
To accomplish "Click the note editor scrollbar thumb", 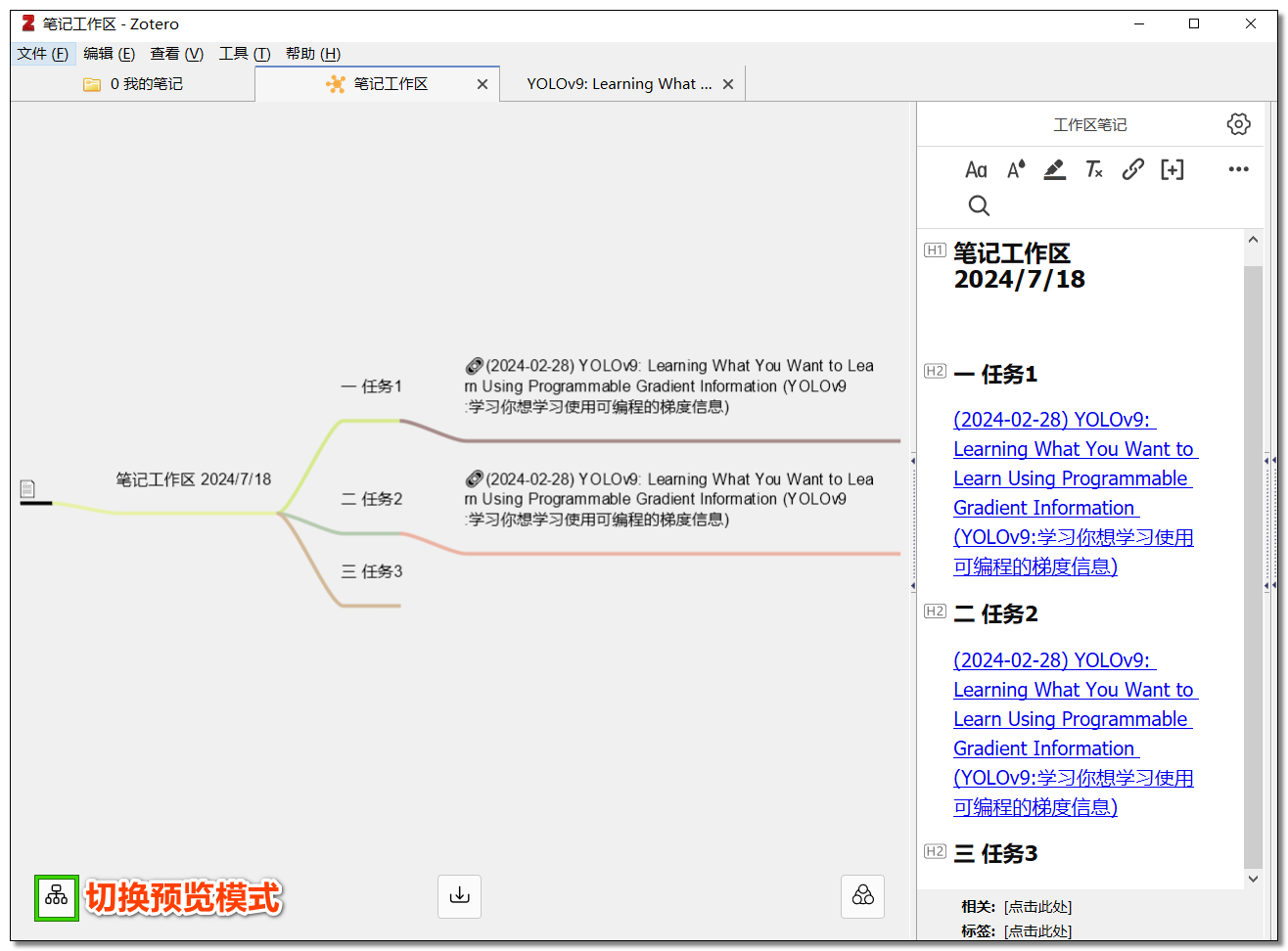I will 1253,567.
